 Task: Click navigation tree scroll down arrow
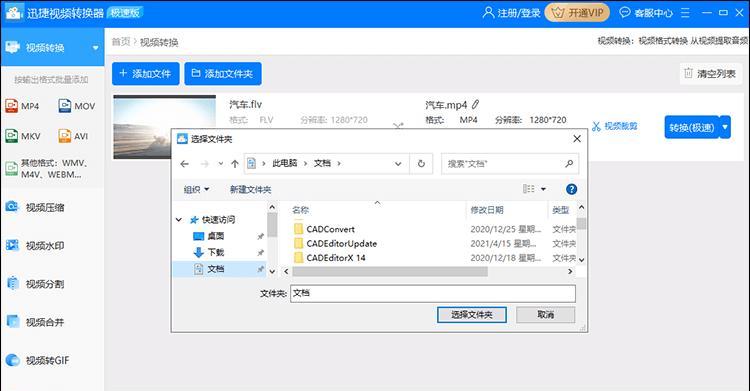[272, 271]
